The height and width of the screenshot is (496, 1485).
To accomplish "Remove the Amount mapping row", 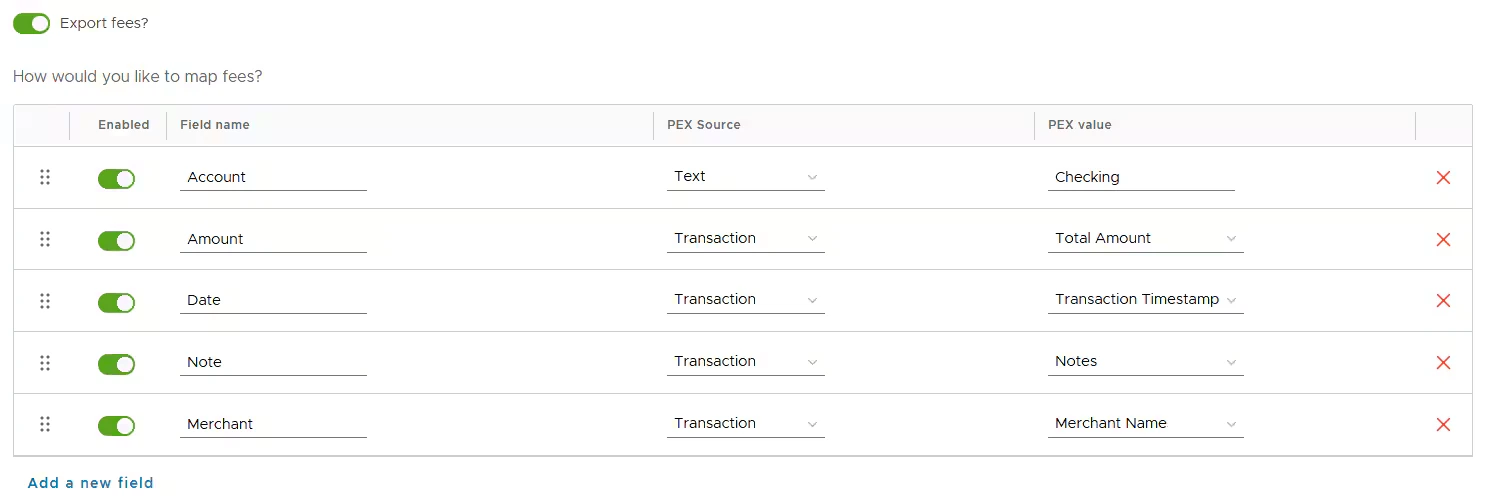I will [1443, 240].
